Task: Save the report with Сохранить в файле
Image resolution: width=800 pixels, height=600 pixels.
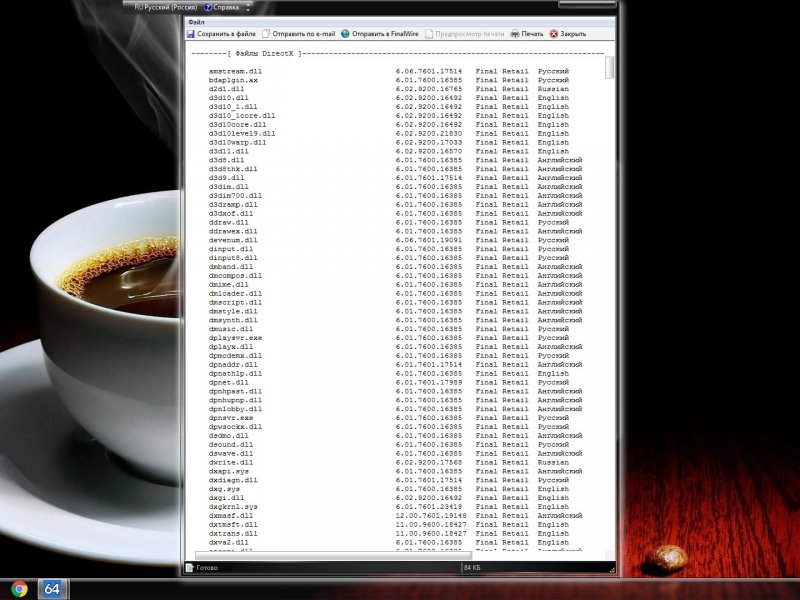Action: [x=221, y=34]
